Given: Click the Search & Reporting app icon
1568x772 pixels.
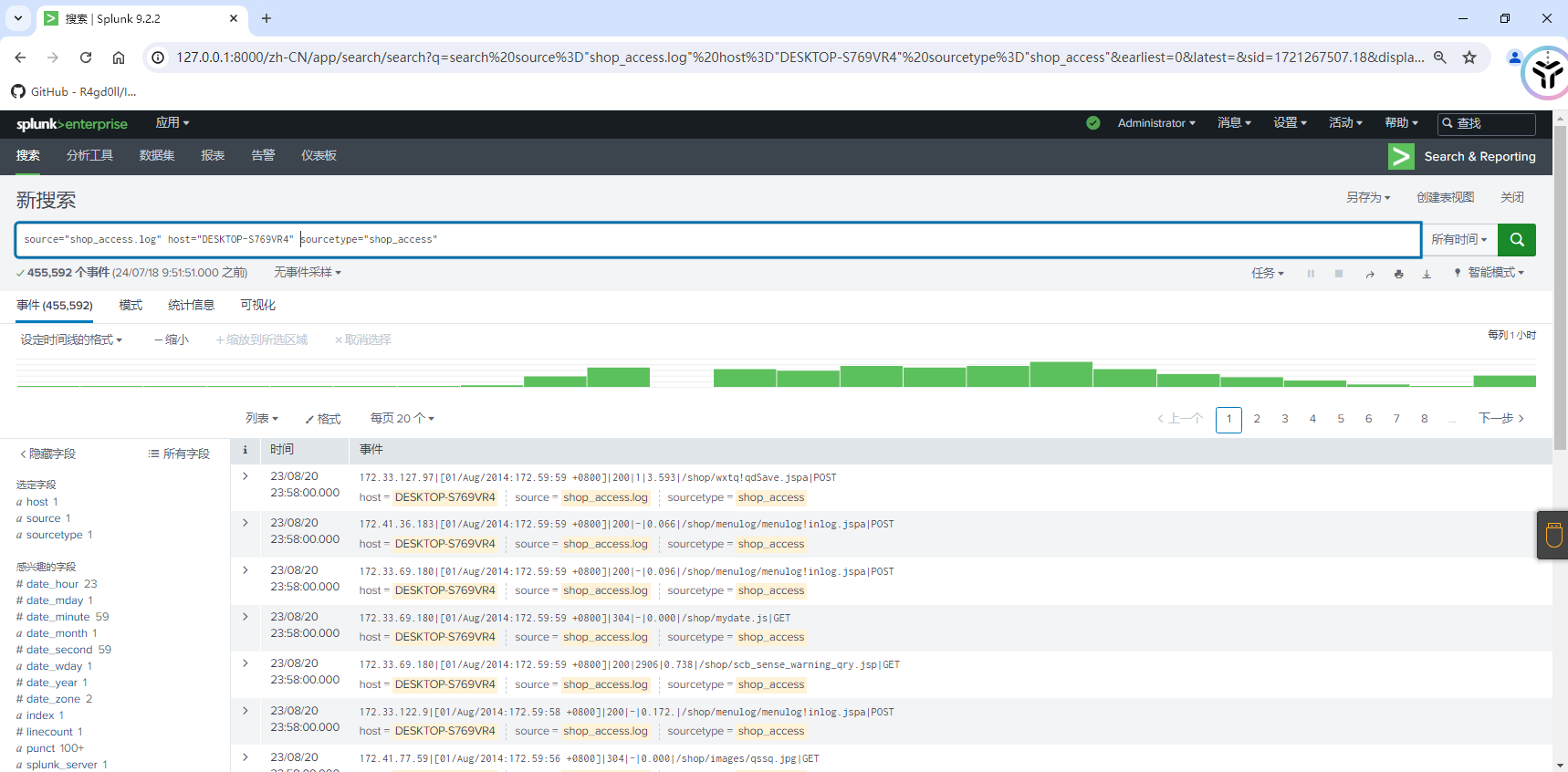Looking at the screenshot, I should tap(1401, 157).
